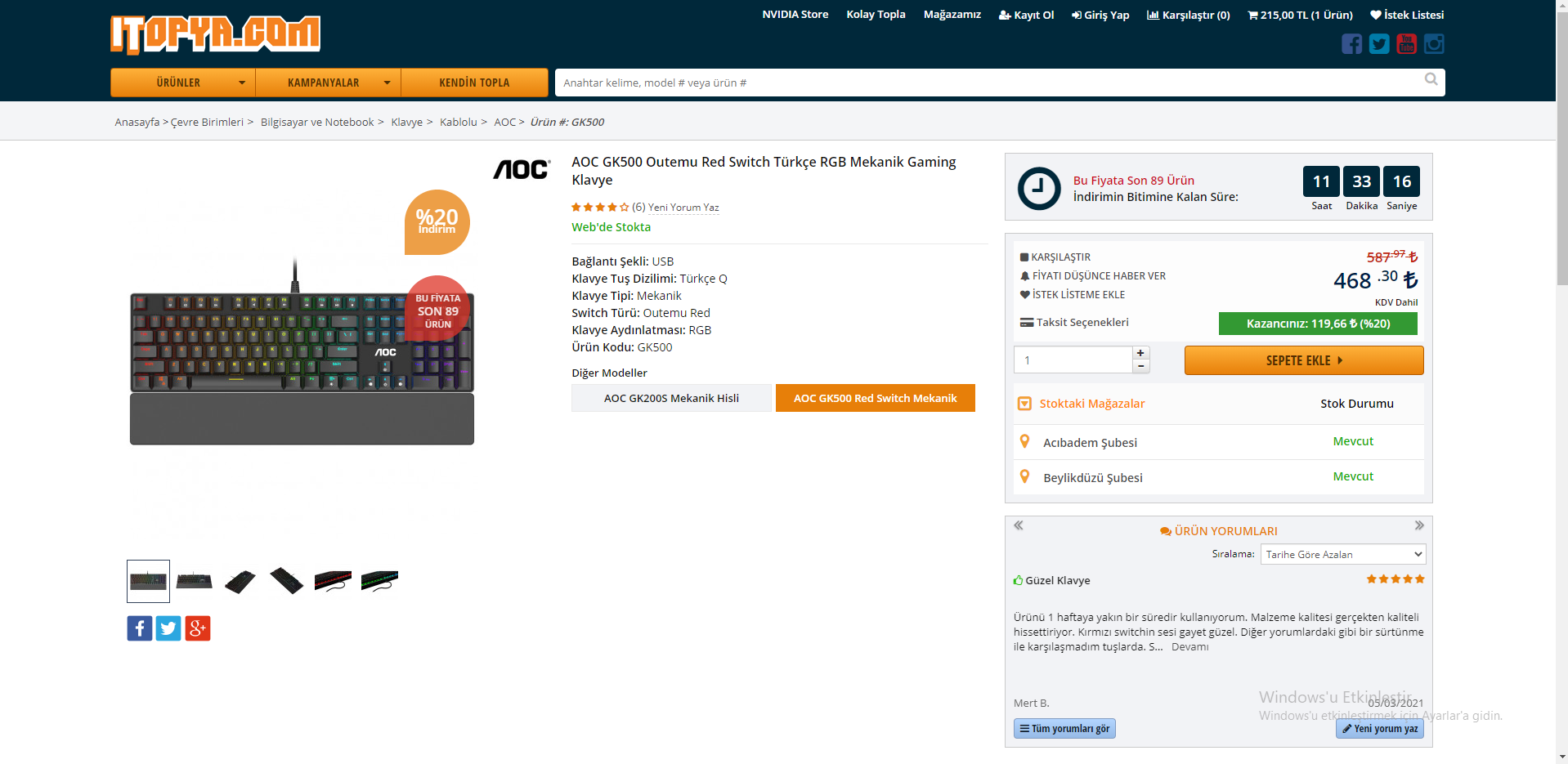Open the header Instagram icon

pos(1434,44)
